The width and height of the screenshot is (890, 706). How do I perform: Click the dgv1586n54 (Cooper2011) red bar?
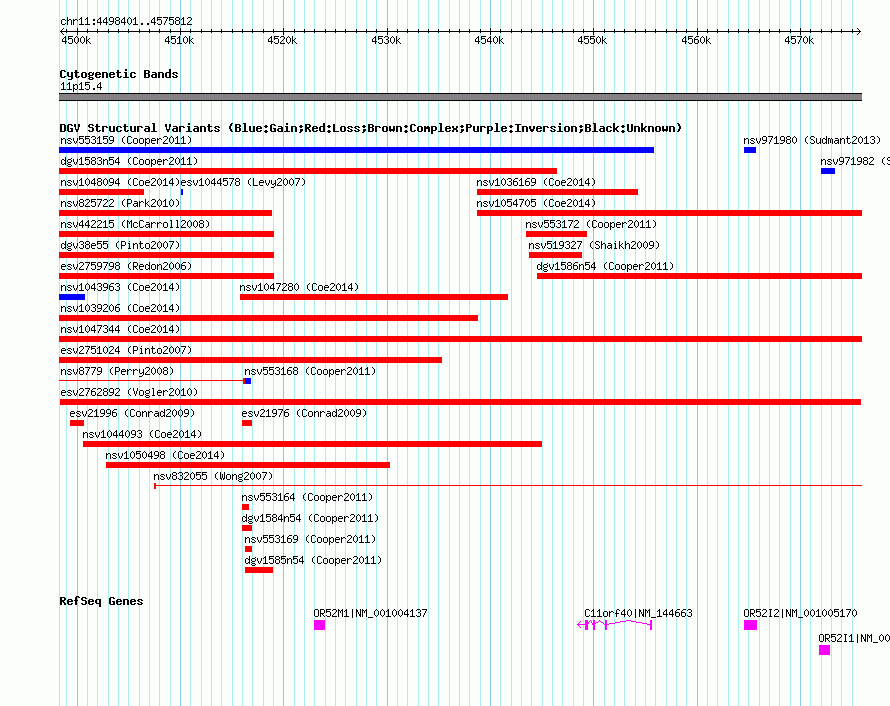(699, 276)
